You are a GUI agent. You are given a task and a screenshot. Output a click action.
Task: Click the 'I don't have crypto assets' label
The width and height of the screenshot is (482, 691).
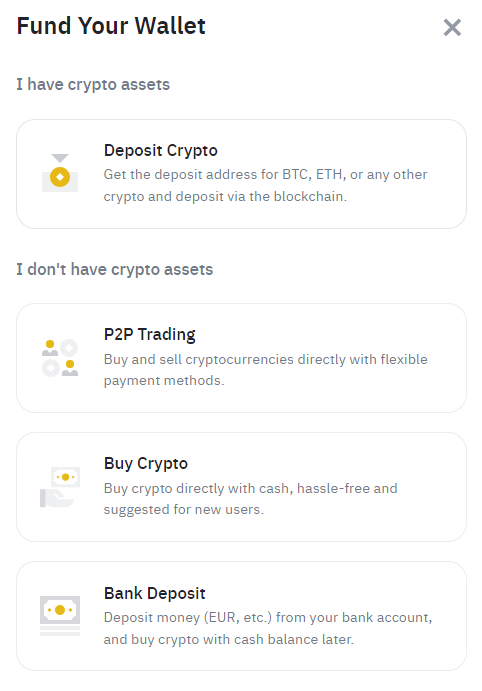[x=115, y=269]
